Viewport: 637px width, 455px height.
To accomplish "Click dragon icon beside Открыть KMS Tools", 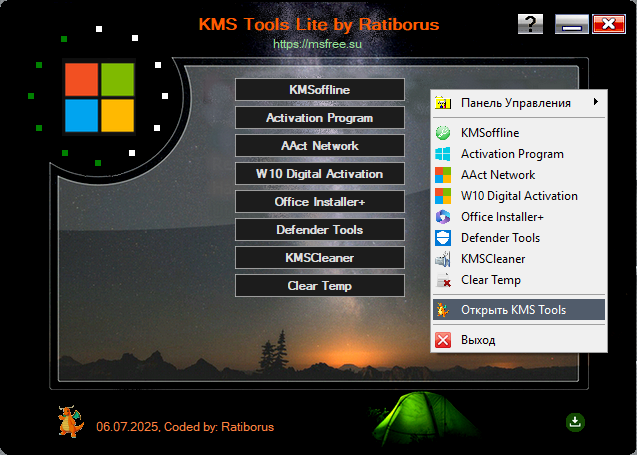I will [443, 310].
